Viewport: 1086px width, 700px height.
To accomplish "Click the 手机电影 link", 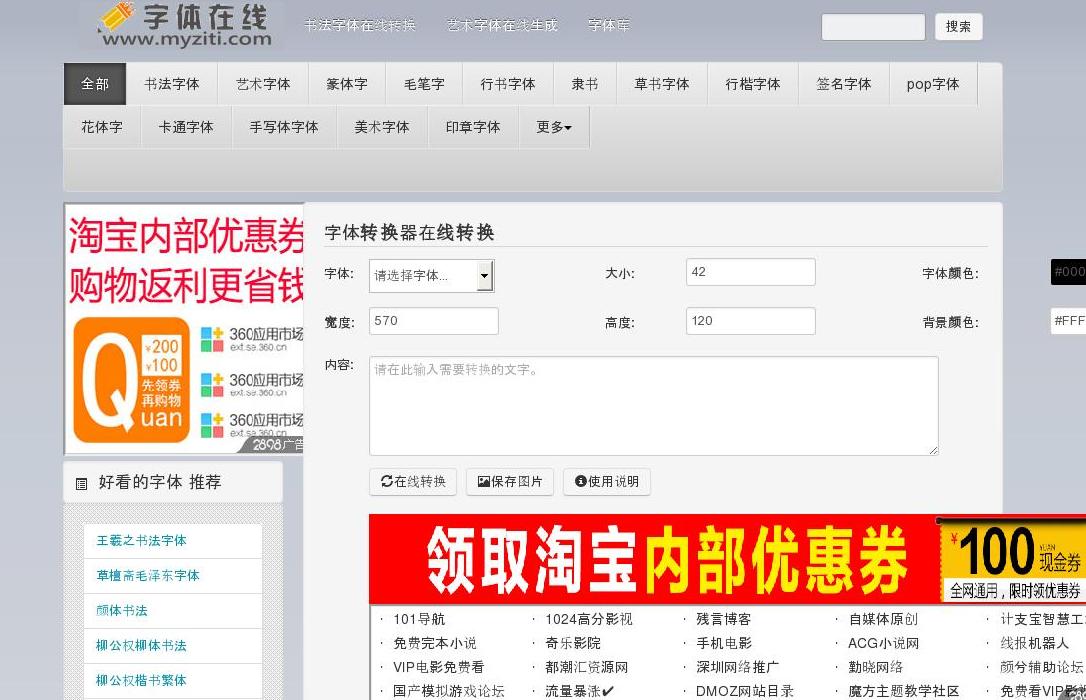I will (x=724, y=643).
